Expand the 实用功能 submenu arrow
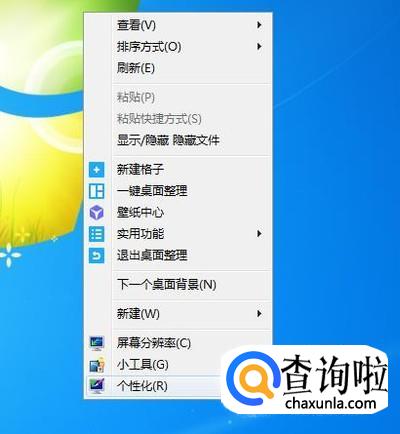 click(259, 234)
